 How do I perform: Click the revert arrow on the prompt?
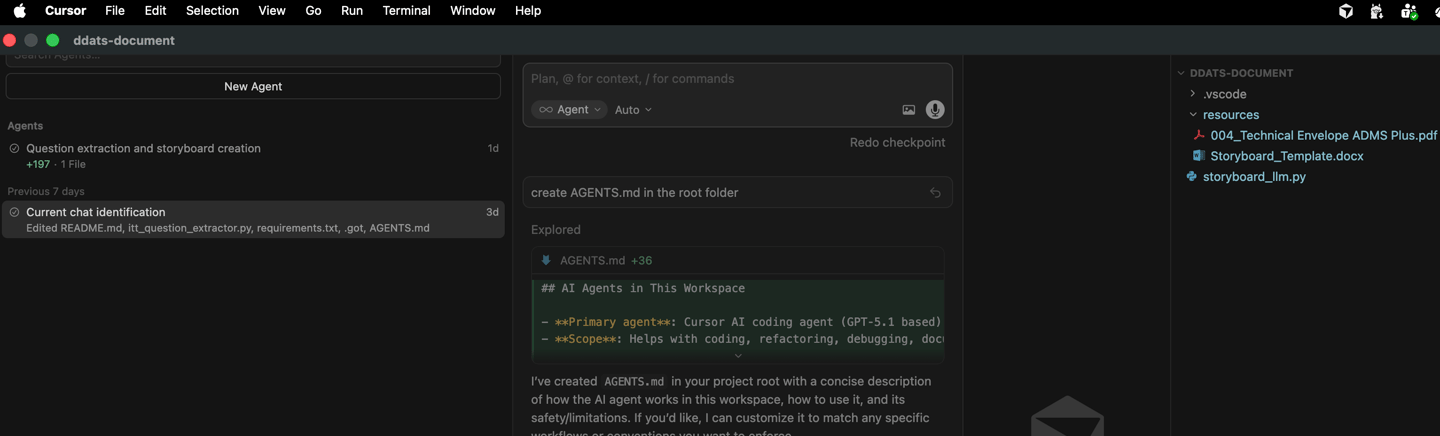pos(935,193)
